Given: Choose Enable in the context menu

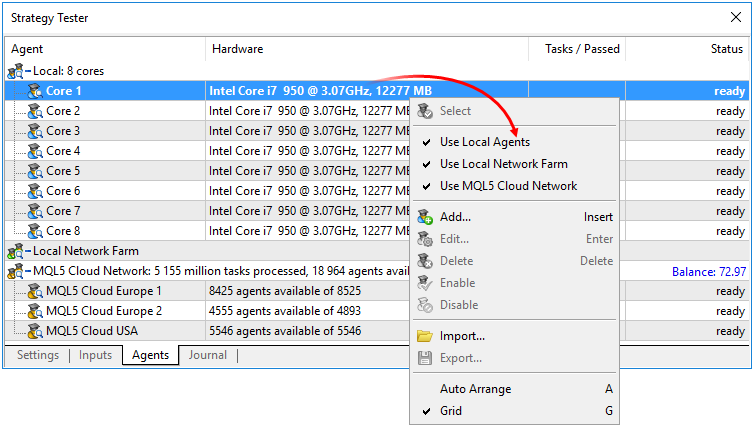Looking at the screenshot, I should [515, 283].
